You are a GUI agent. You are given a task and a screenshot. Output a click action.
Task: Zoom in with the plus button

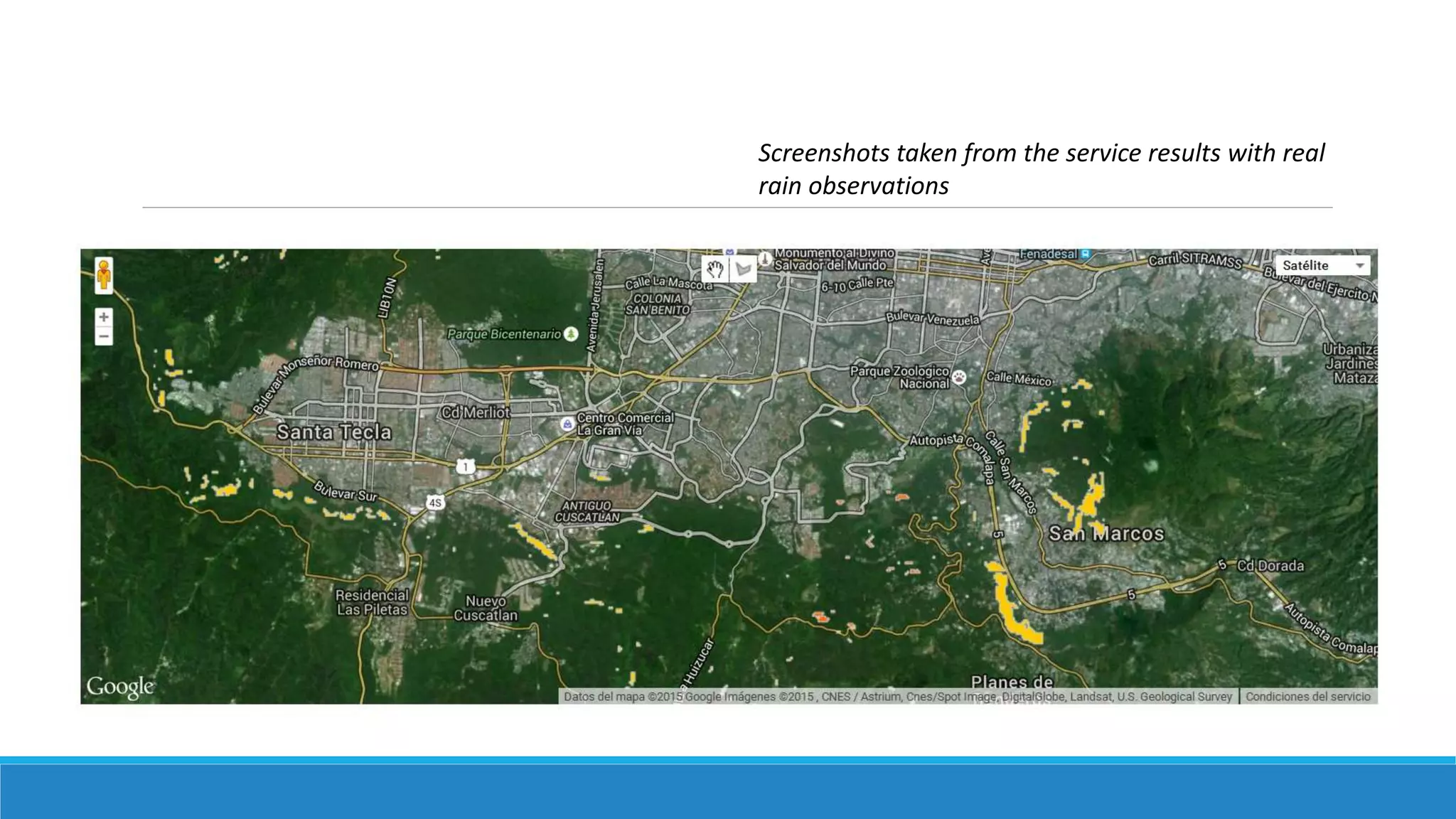(x=104, y=317)
